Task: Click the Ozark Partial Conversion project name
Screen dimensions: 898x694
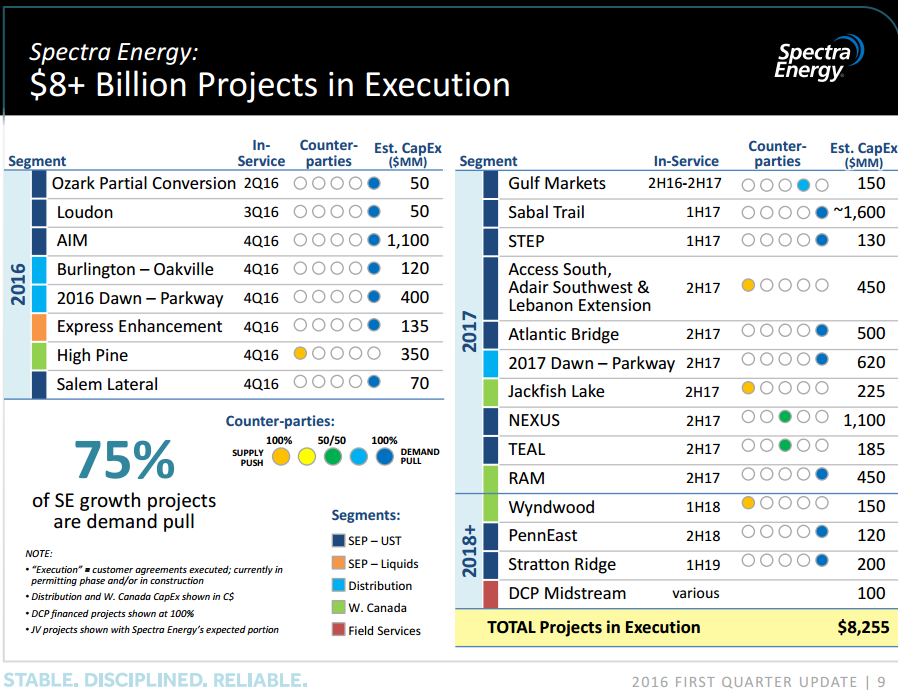Action: [143, 184]
